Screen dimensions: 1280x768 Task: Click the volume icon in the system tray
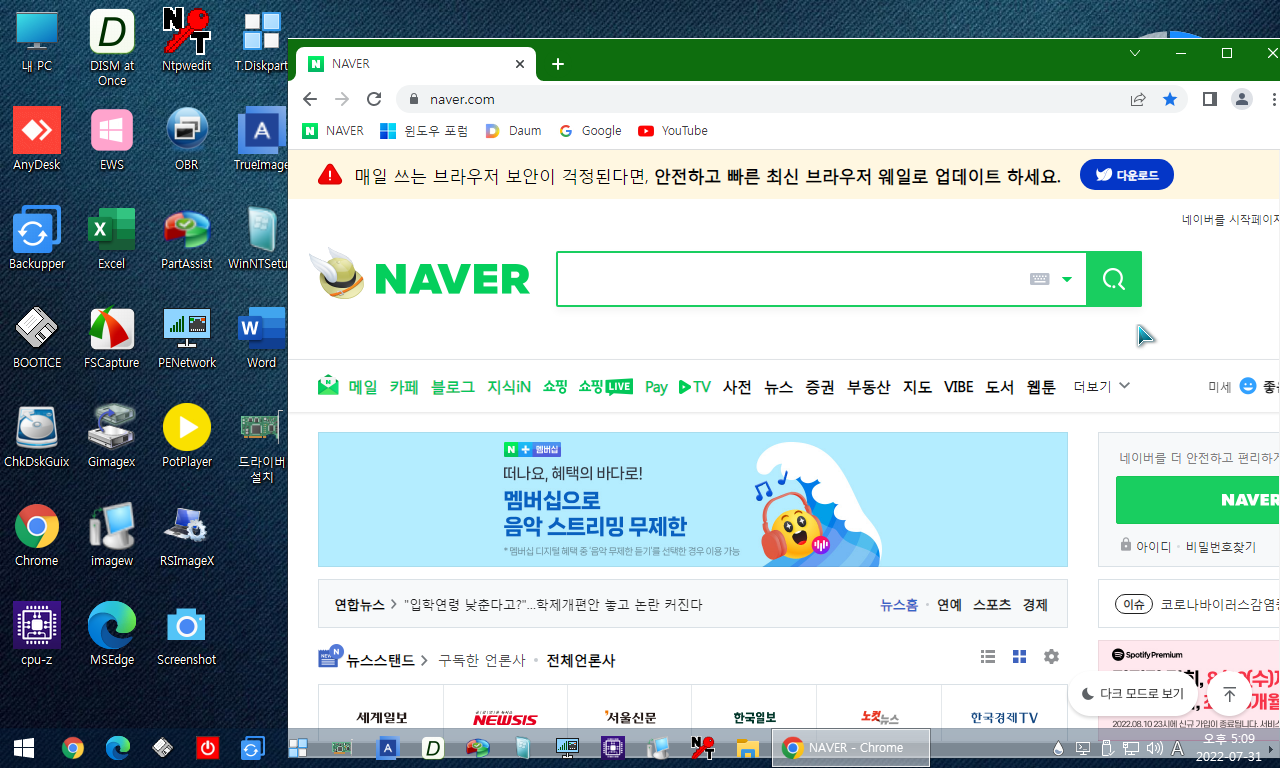coord(1154,747)
